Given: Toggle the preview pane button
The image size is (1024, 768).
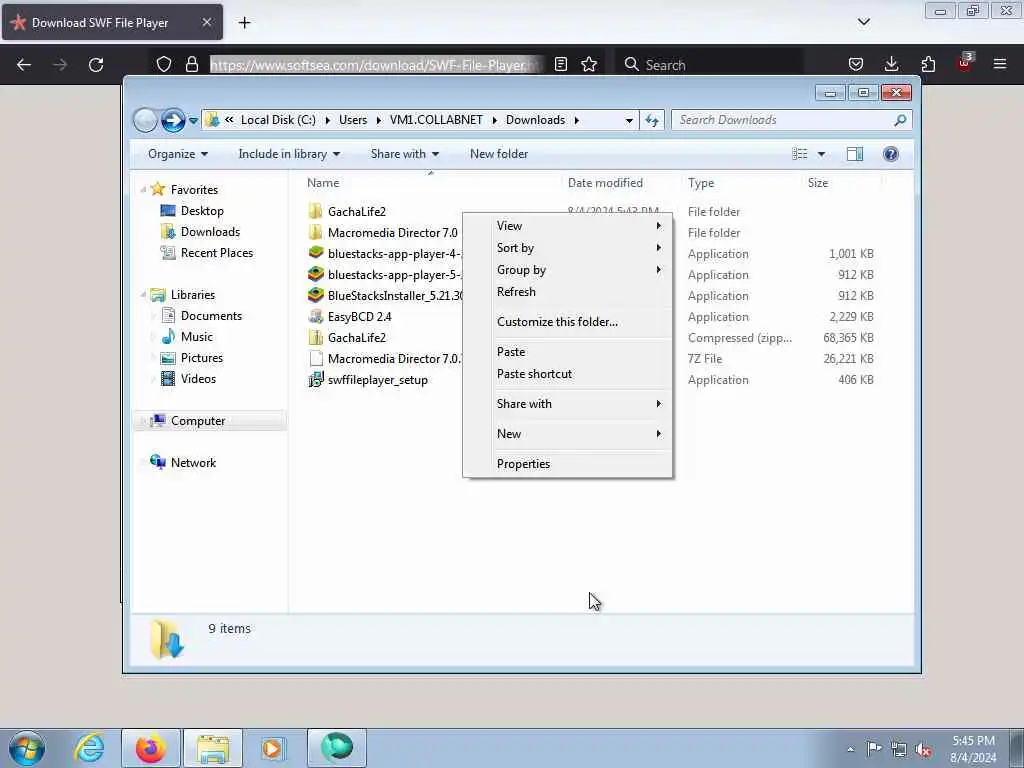Looking at the screenshot, I should 855,154.
